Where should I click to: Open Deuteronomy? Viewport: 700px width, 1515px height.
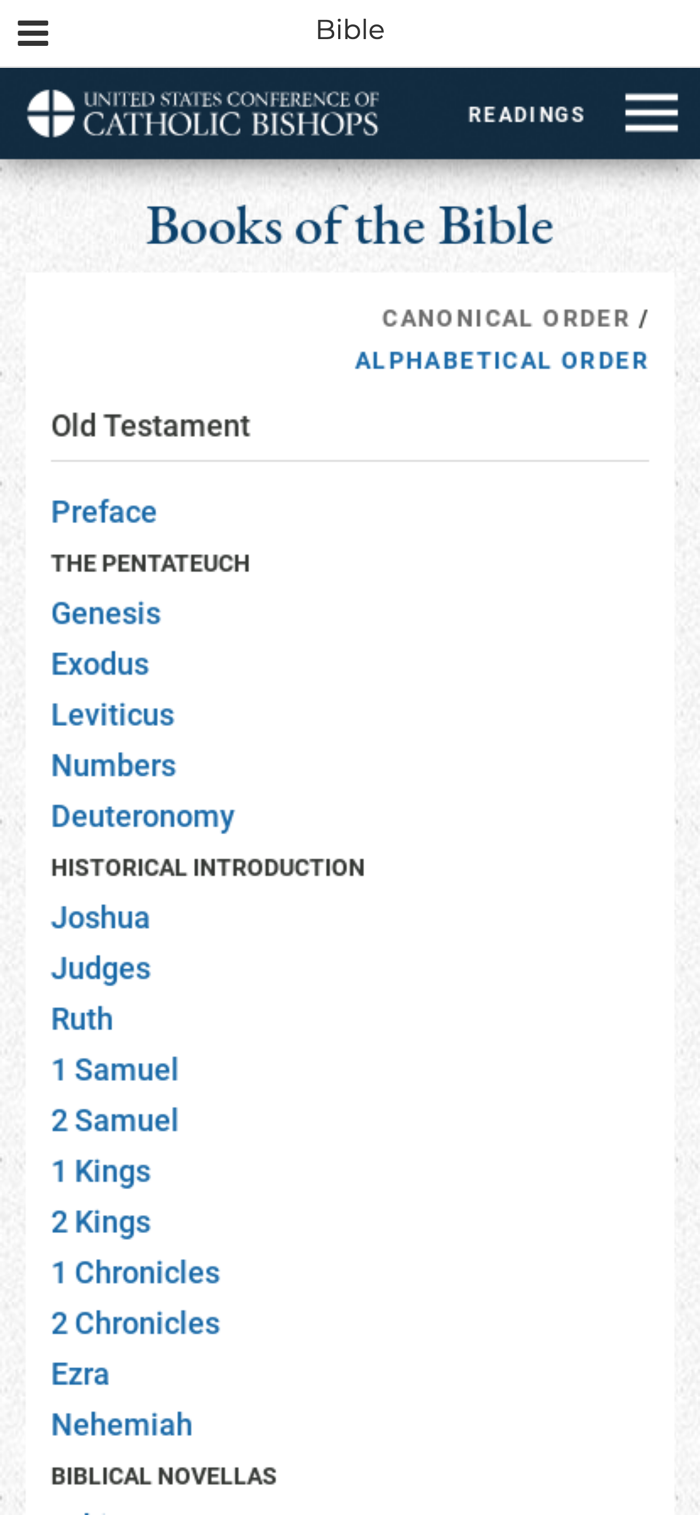pos(143,817)
